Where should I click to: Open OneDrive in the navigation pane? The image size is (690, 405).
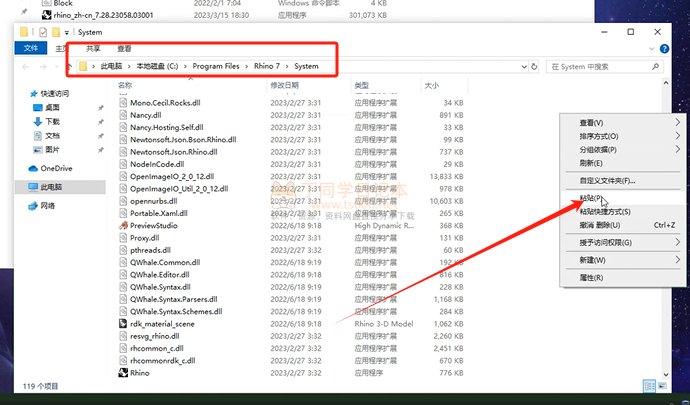(x=56, y=168)
